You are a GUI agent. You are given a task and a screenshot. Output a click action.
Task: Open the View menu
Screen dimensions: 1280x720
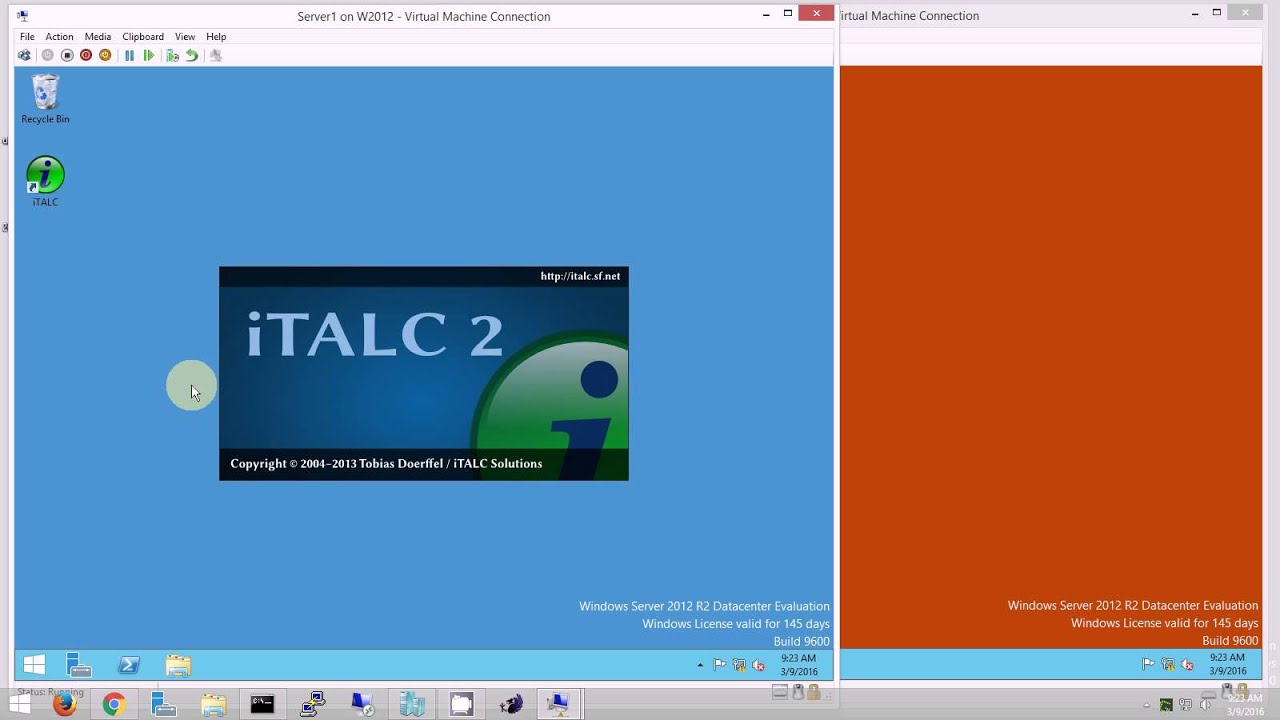click(x=185, y=37)
